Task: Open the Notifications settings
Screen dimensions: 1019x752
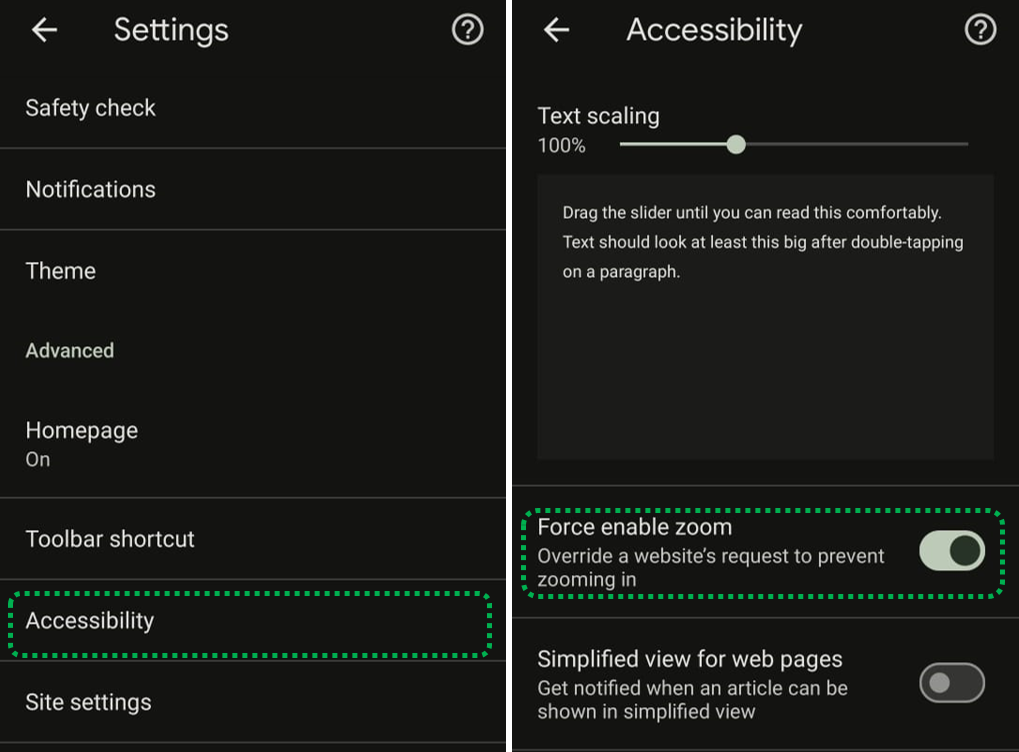Action: pos(90,189)
